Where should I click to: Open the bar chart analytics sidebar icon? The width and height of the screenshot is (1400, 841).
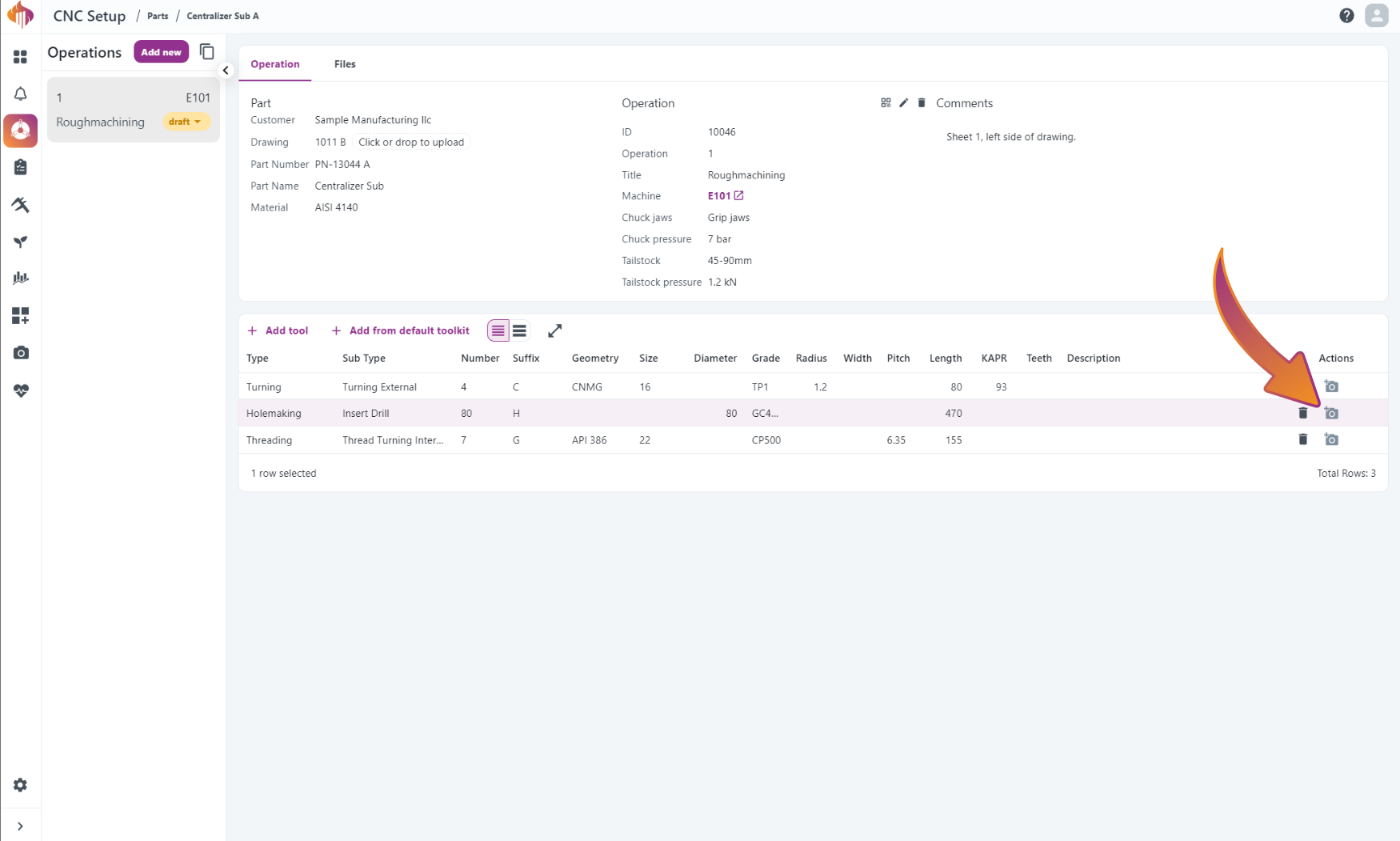20,278
